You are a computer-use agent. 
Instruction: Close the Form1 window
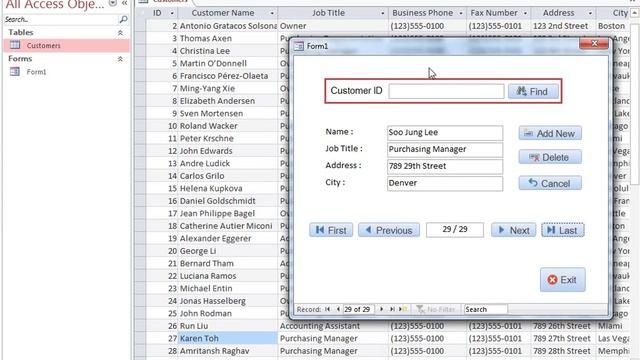pos(594,43)
